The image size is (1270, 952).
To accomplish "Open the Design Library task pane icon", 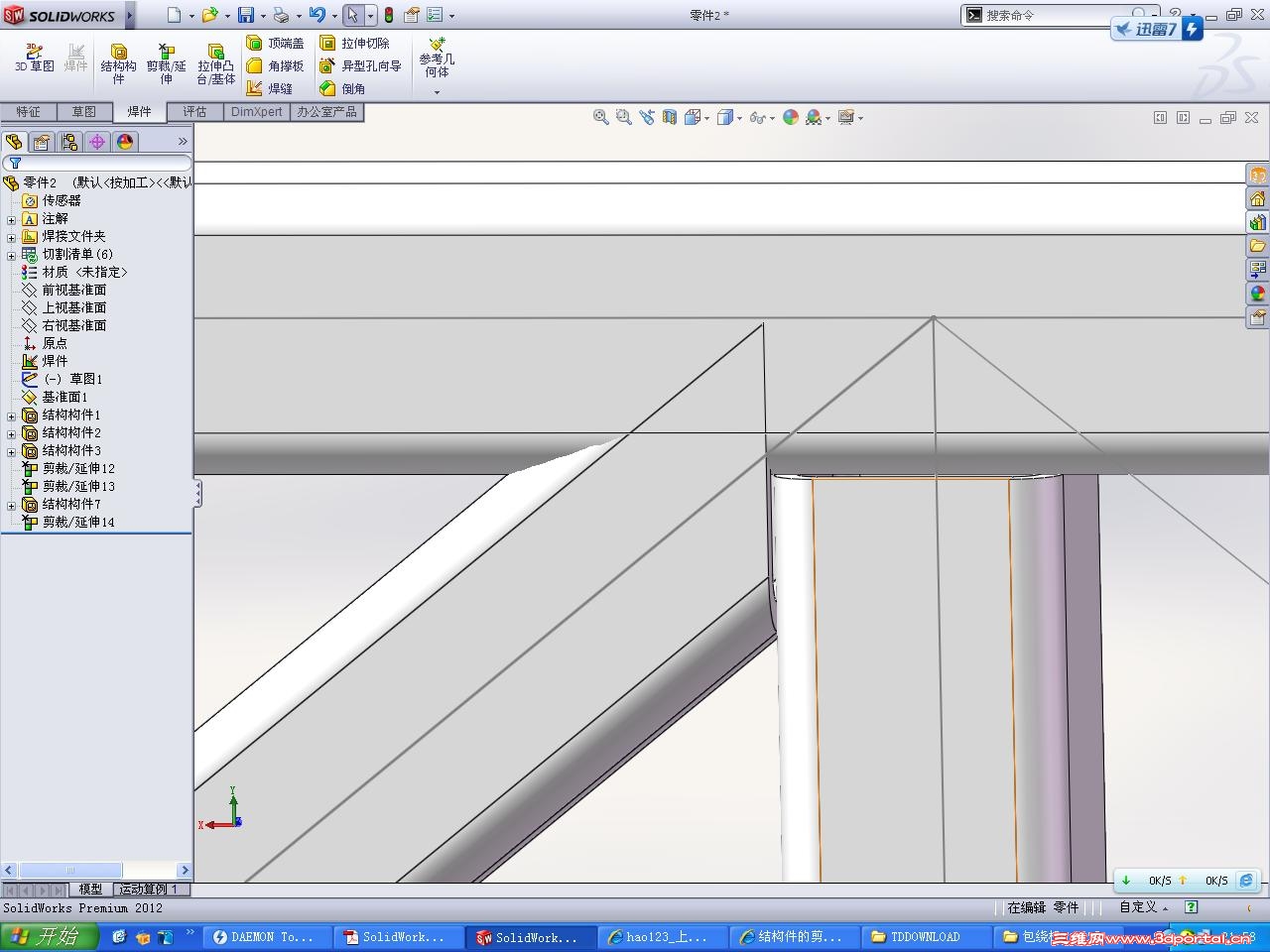I will [1258, 222].
